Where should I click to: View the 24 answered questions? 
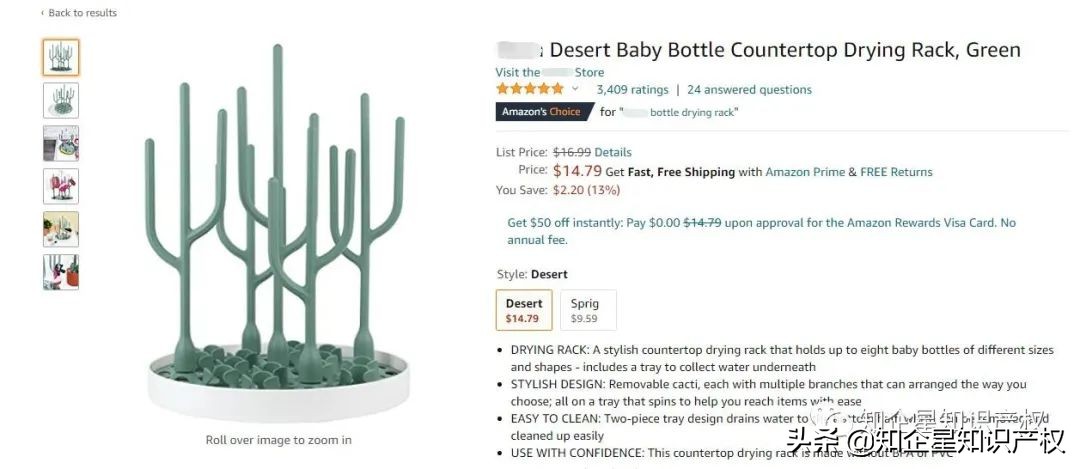click(749, 89)
